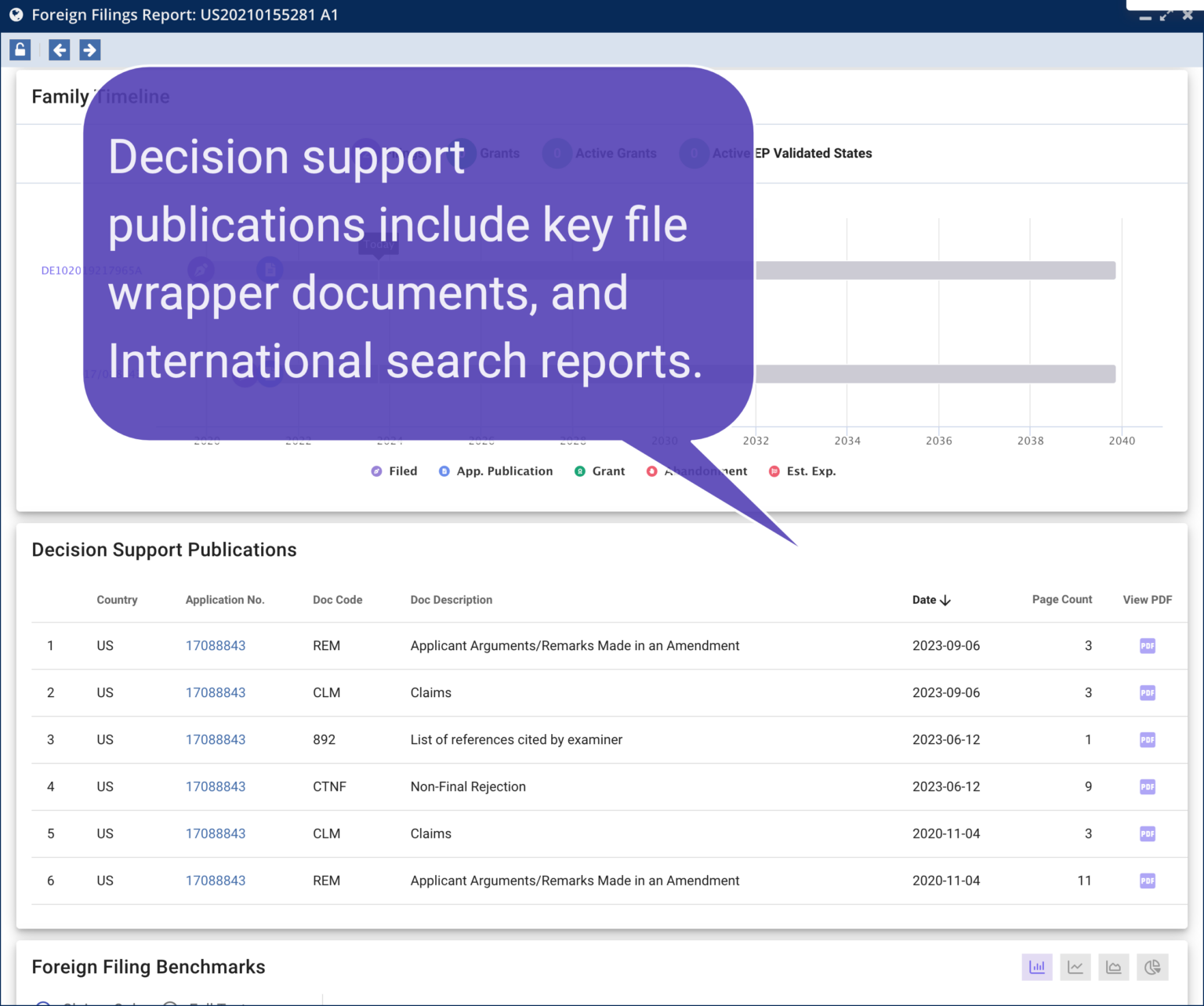Open PDF for the Non-Final Rejection document

pos(1147,786)
